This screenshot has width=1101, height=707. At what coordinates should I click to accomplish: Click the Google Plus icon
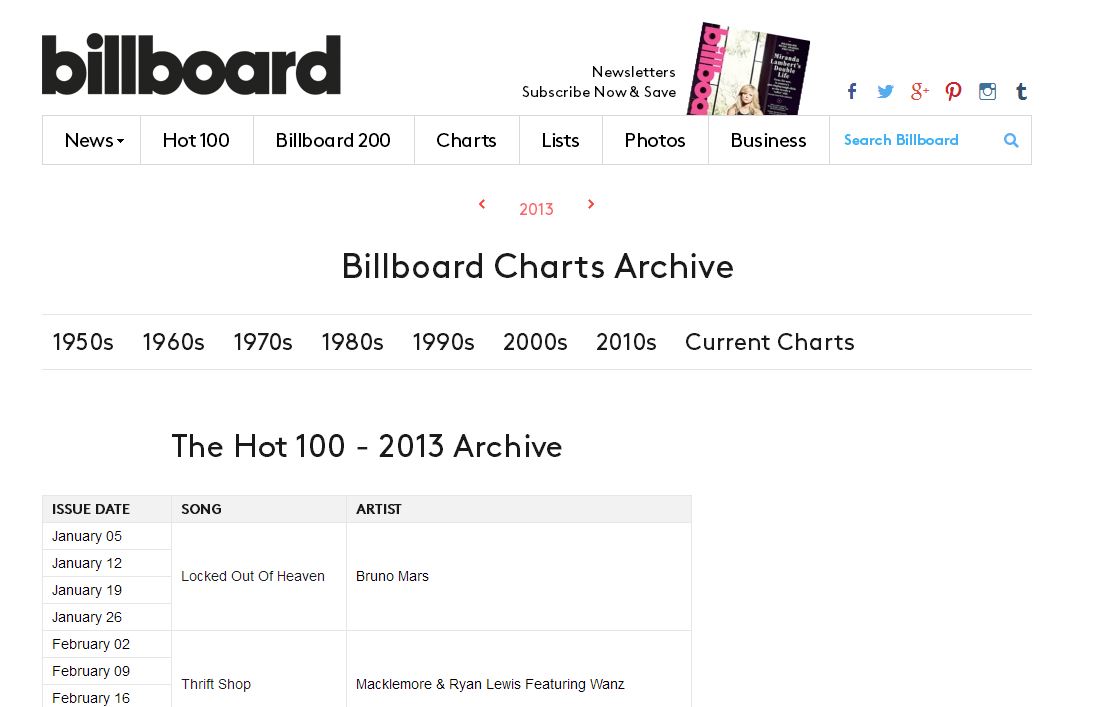919,91
